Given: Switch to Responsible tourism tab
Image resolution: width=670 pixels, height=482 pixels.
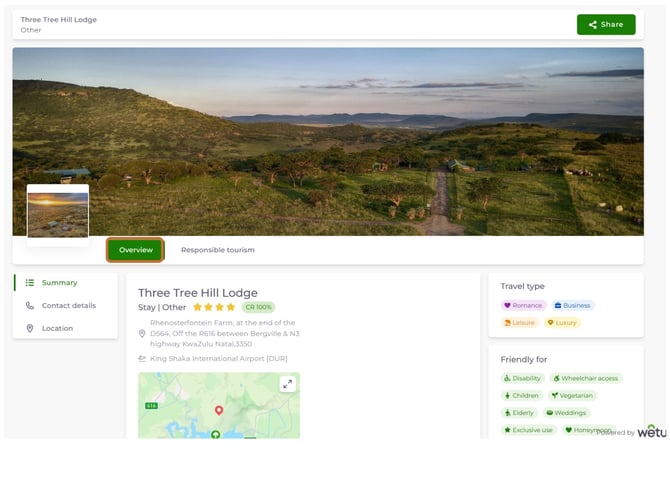Looking at the screenshot, I should point(217,250).
